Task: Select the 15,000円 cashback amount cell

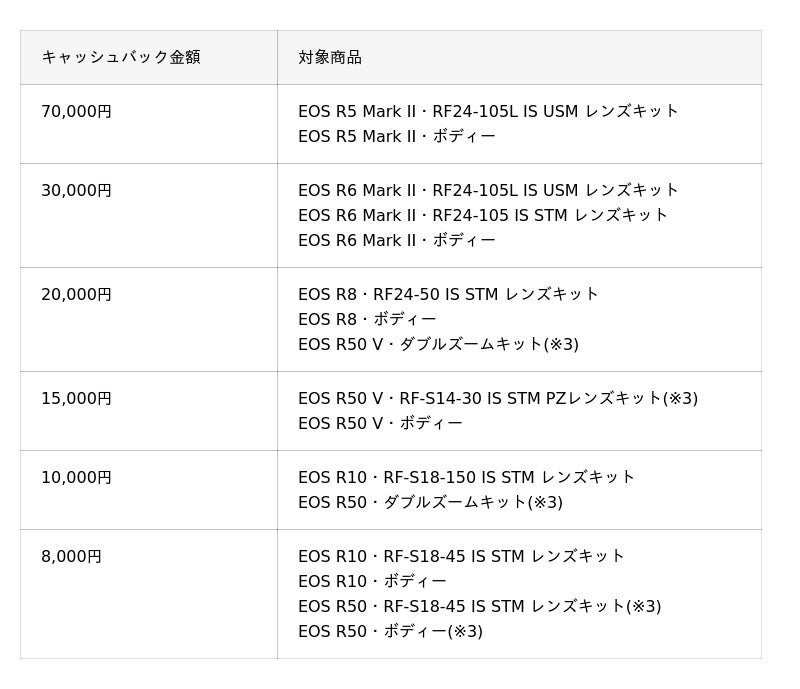Action: 148,411
